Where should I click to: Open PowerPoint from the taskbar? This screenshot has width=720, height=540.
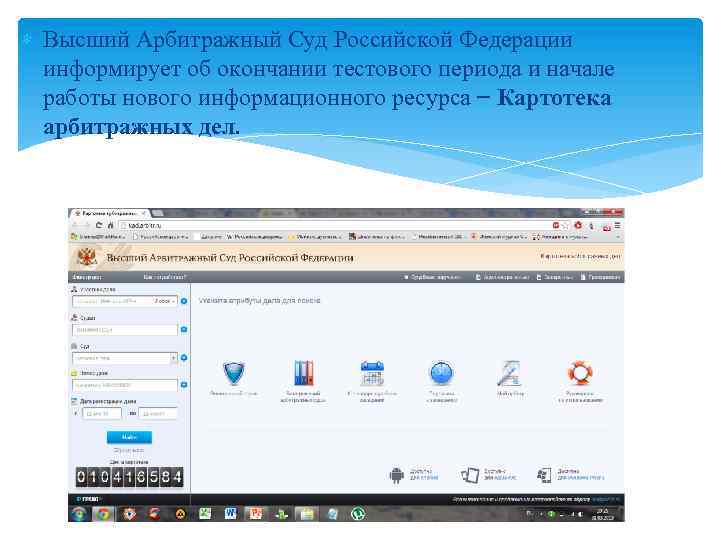click(x=255, y=513)
